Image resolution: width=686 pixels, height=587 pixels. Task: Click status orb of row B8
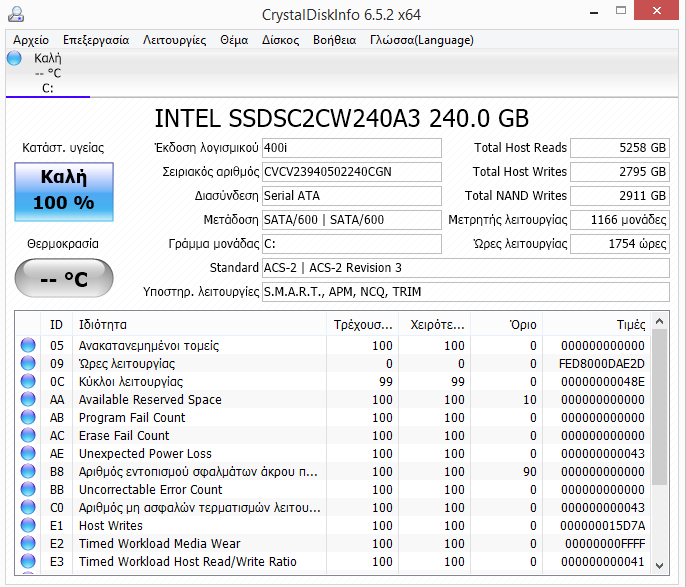tap(28, 471)
